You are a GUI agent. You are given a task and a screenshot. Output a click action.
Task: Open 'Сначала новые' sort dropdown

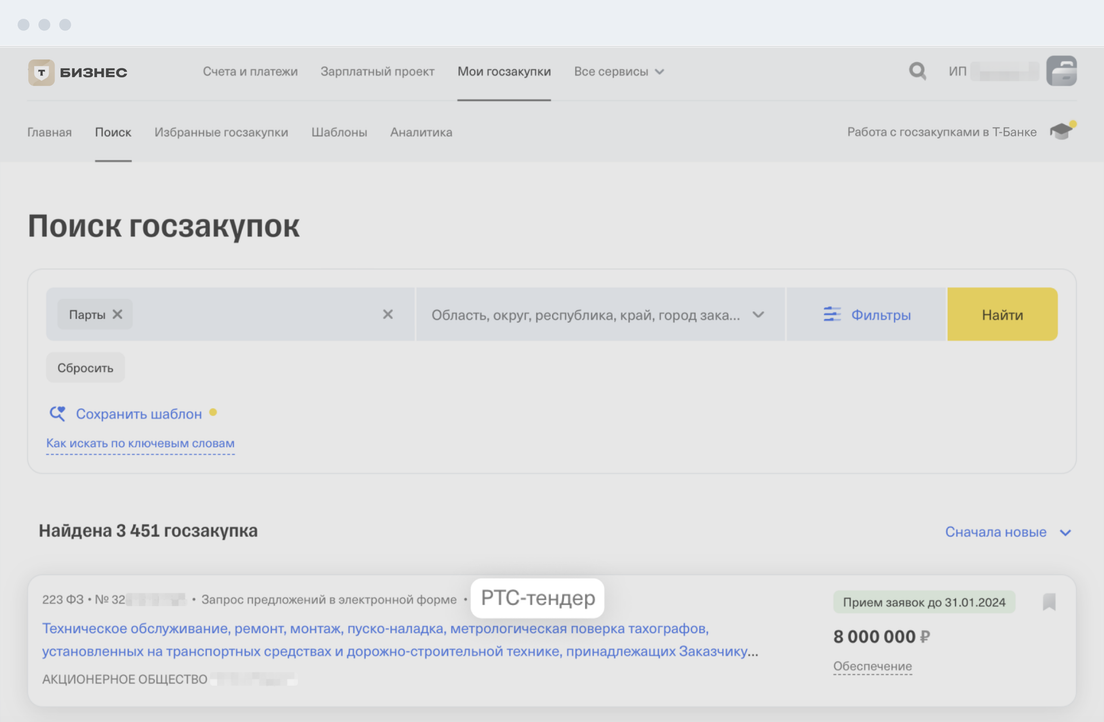pyautogui.click(x=1008, y=532)
